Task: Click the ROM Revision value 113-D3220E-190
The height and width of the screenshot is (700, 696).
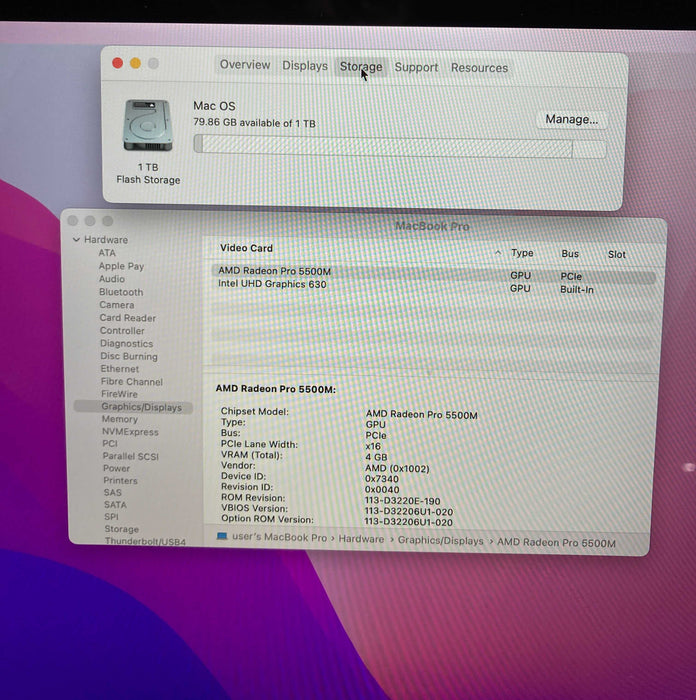Action: [x=402, y=501]
